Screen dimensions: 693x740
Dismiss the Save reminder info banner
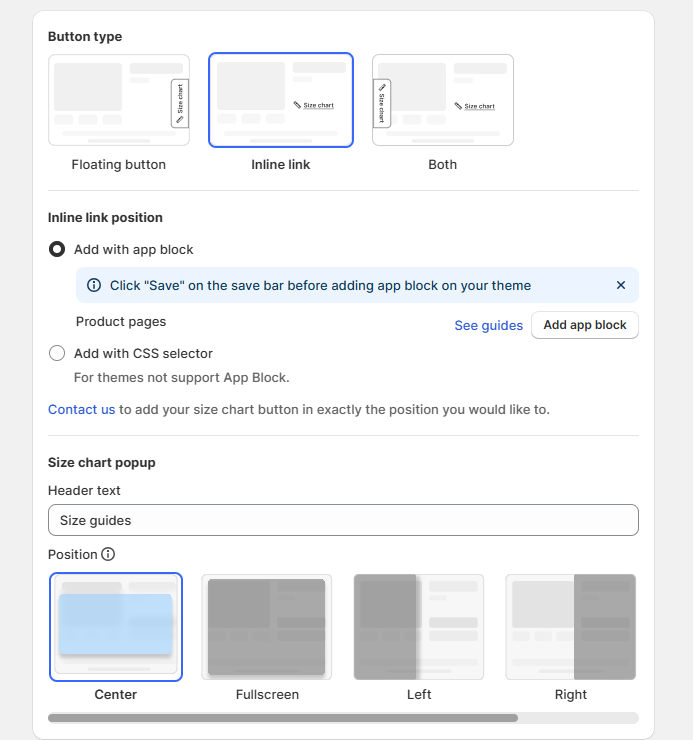click(621, 285)
